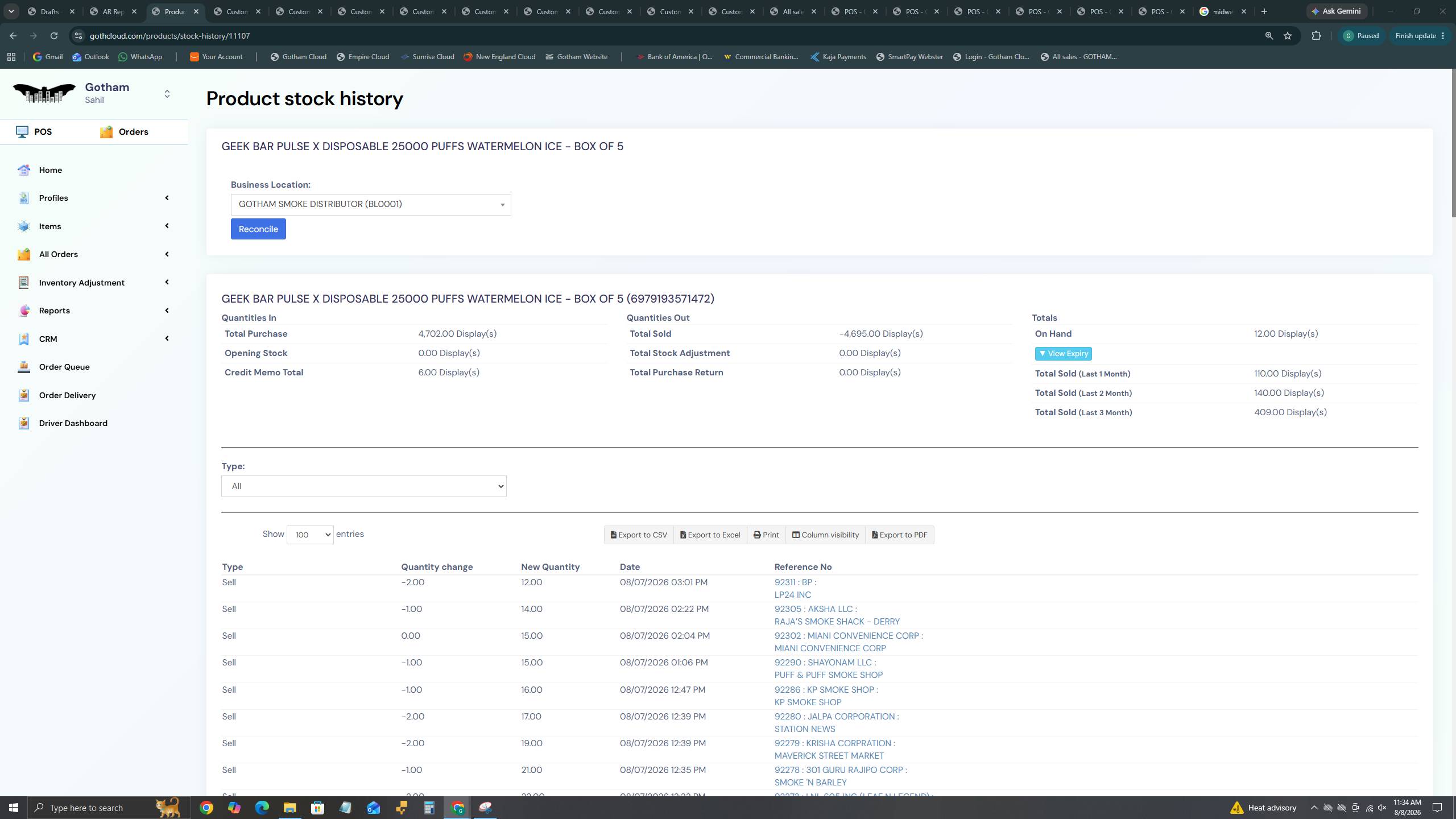Open Calculator from the Windows taskbar

429,808
